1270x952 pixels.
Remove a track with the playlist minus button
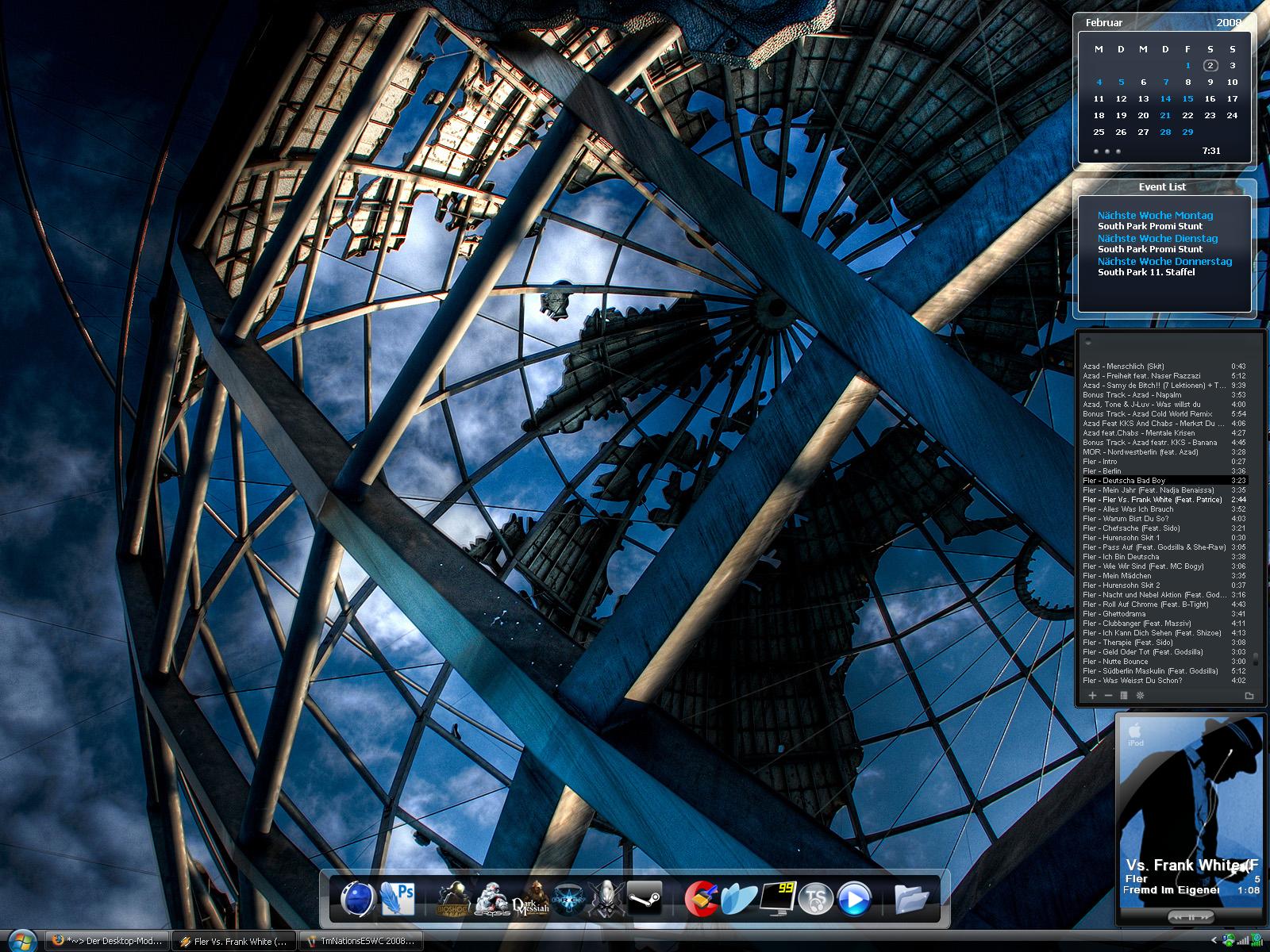(1108, 696)
